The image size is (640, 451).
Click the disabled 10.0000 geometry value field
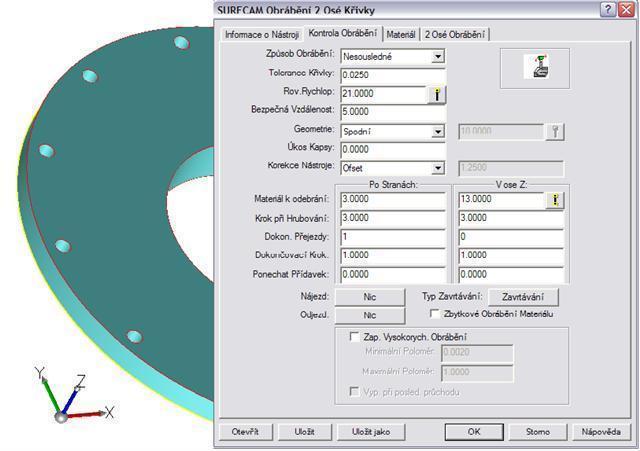(x=501, y=131)
